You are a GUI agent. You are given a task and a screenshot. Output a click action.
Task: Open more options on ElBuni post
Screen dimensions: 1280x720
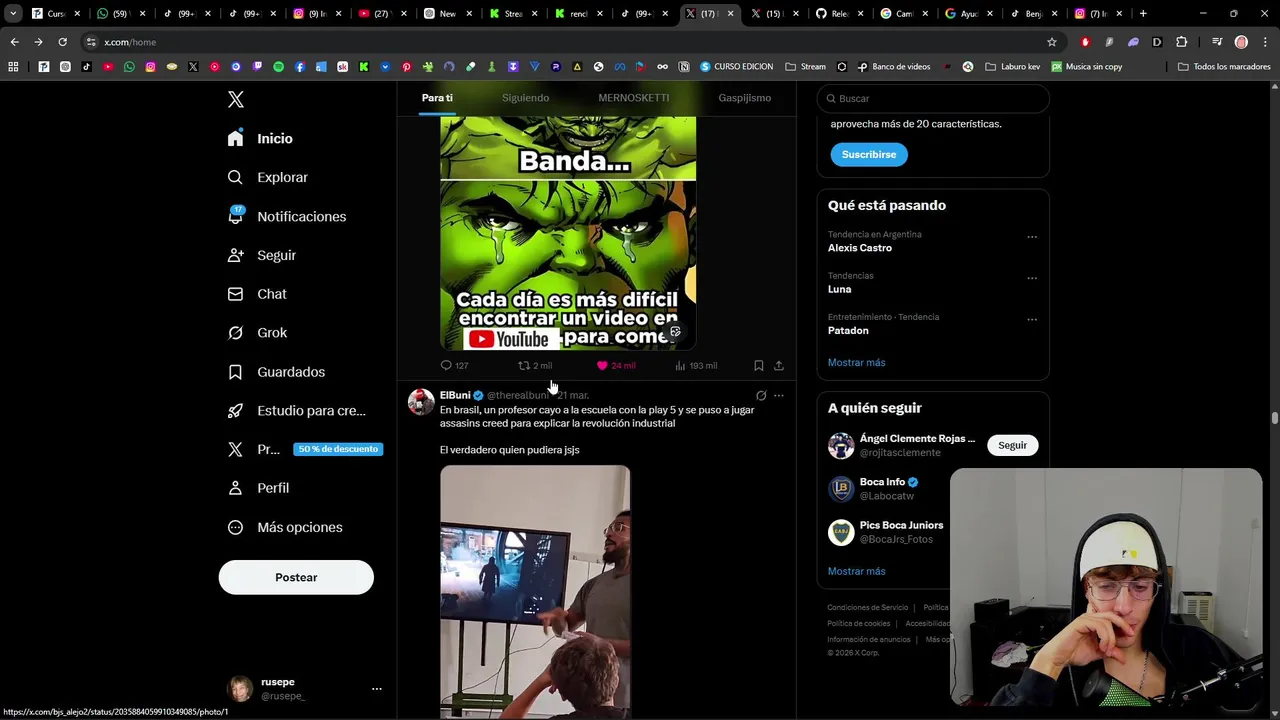779,395
